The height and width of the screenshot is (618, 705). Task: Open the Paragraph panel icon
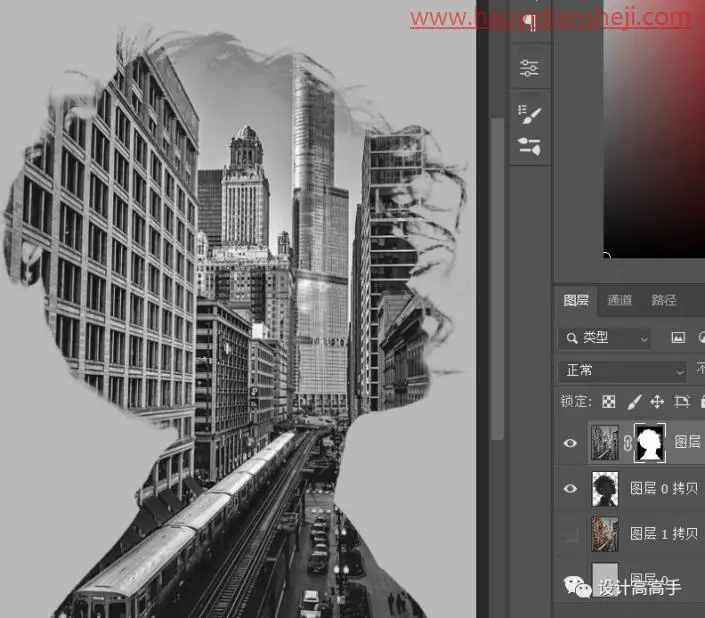coord(530,22)
